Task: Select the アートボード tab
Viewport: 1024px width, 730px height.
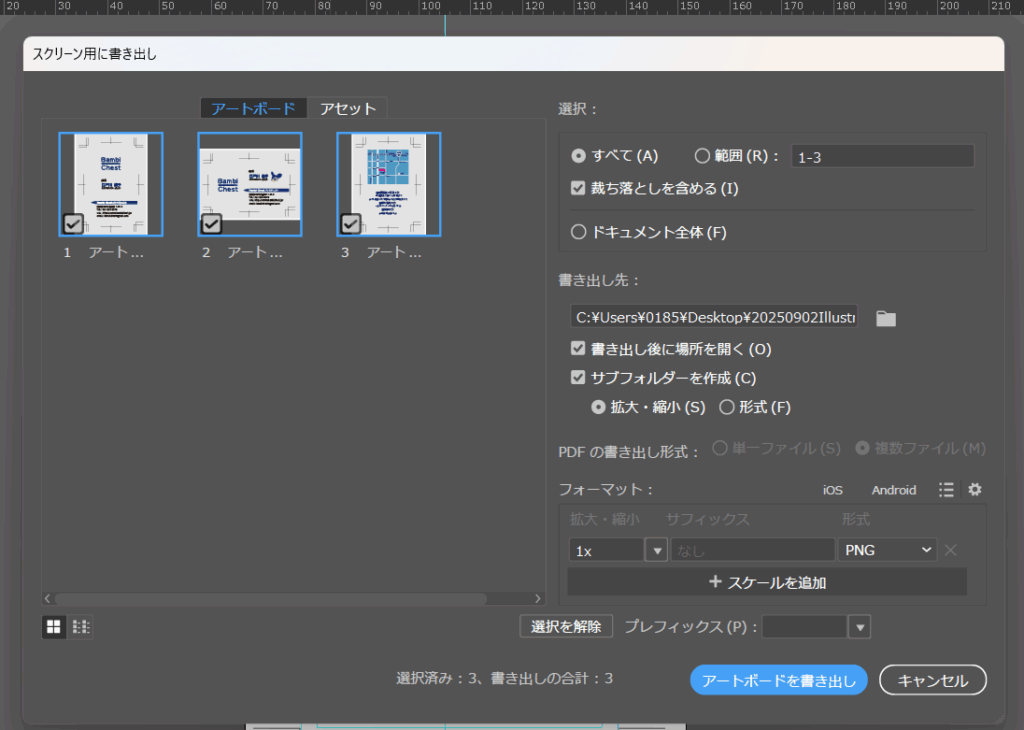Action: coord(253,109)
